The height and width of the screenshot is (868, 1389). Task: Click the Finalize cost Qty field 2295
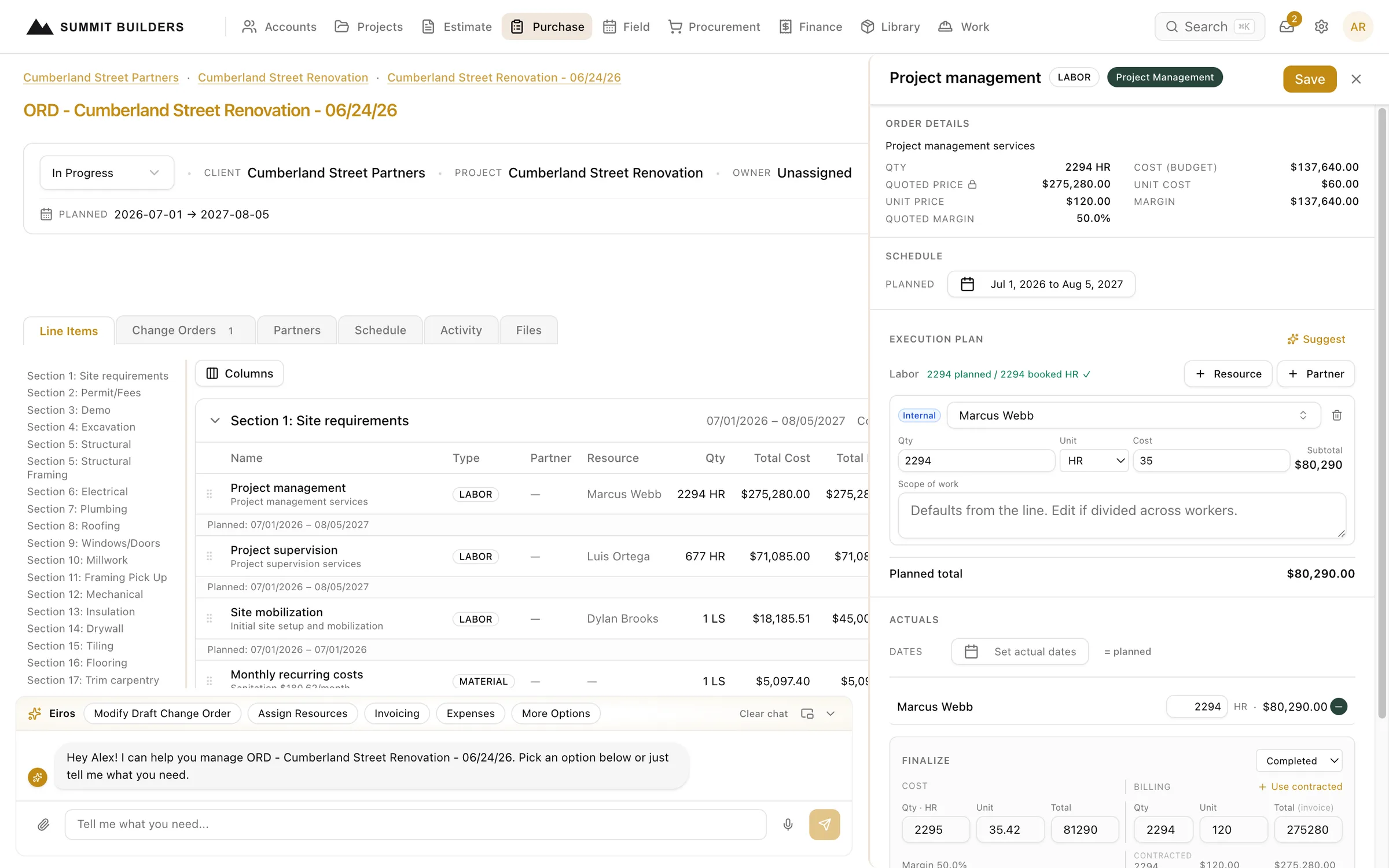(935, 829)
